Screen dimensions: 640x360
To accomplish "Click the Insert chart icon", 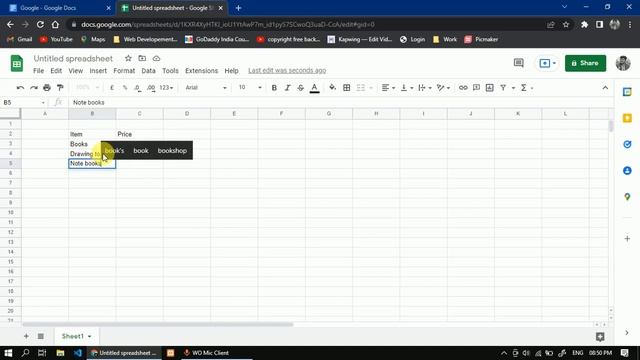I will pos(490,88).
